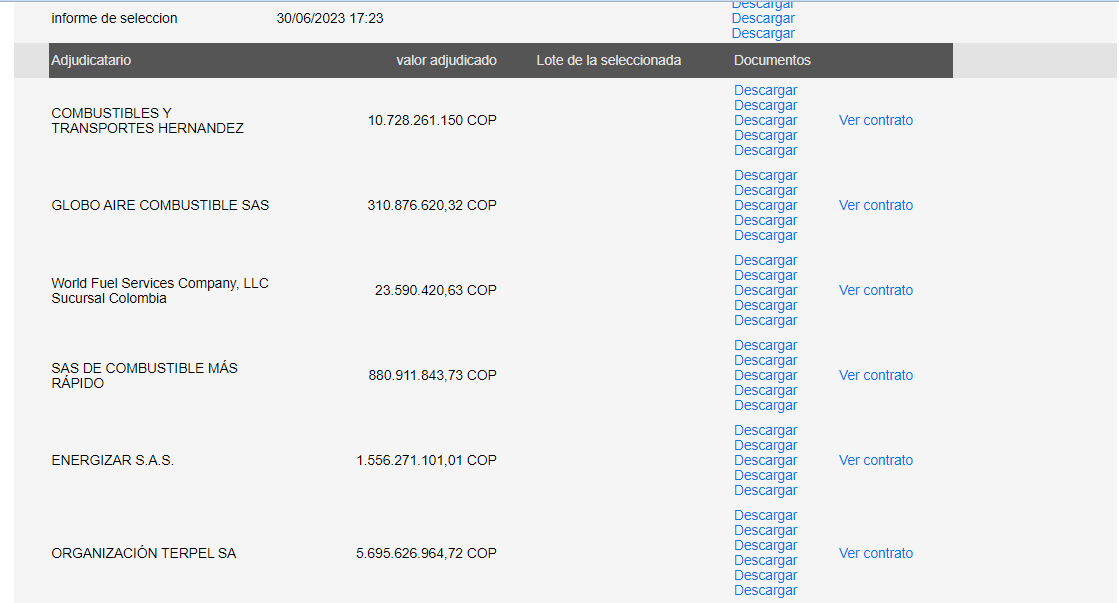Click Descargar beside the informe de seleccion date
Image resolution: width=1119 pixels, height=603 pixels.
[763, 18]
